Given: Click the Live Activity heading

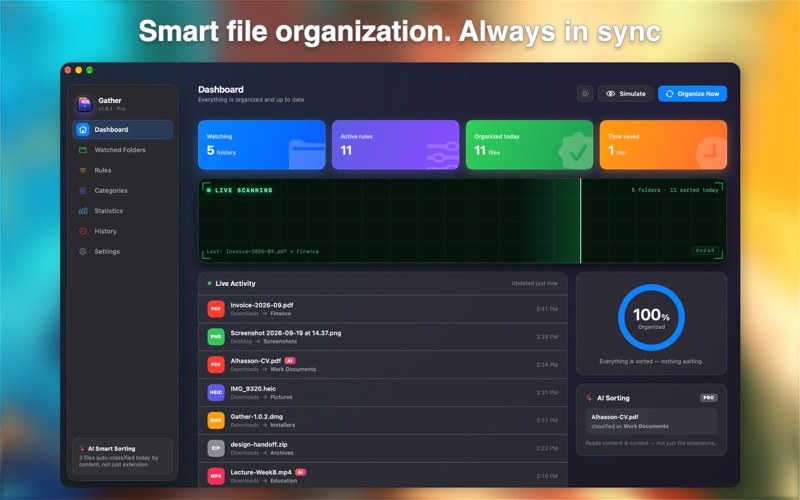Looking at the screenshot, I should tap(235, 284).
